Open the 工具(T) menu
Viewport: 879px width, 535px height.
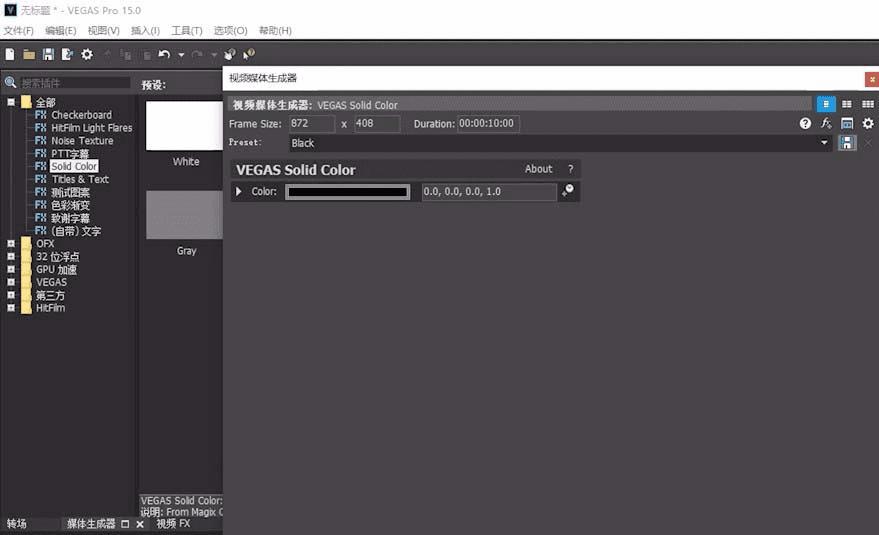point(187,31)
